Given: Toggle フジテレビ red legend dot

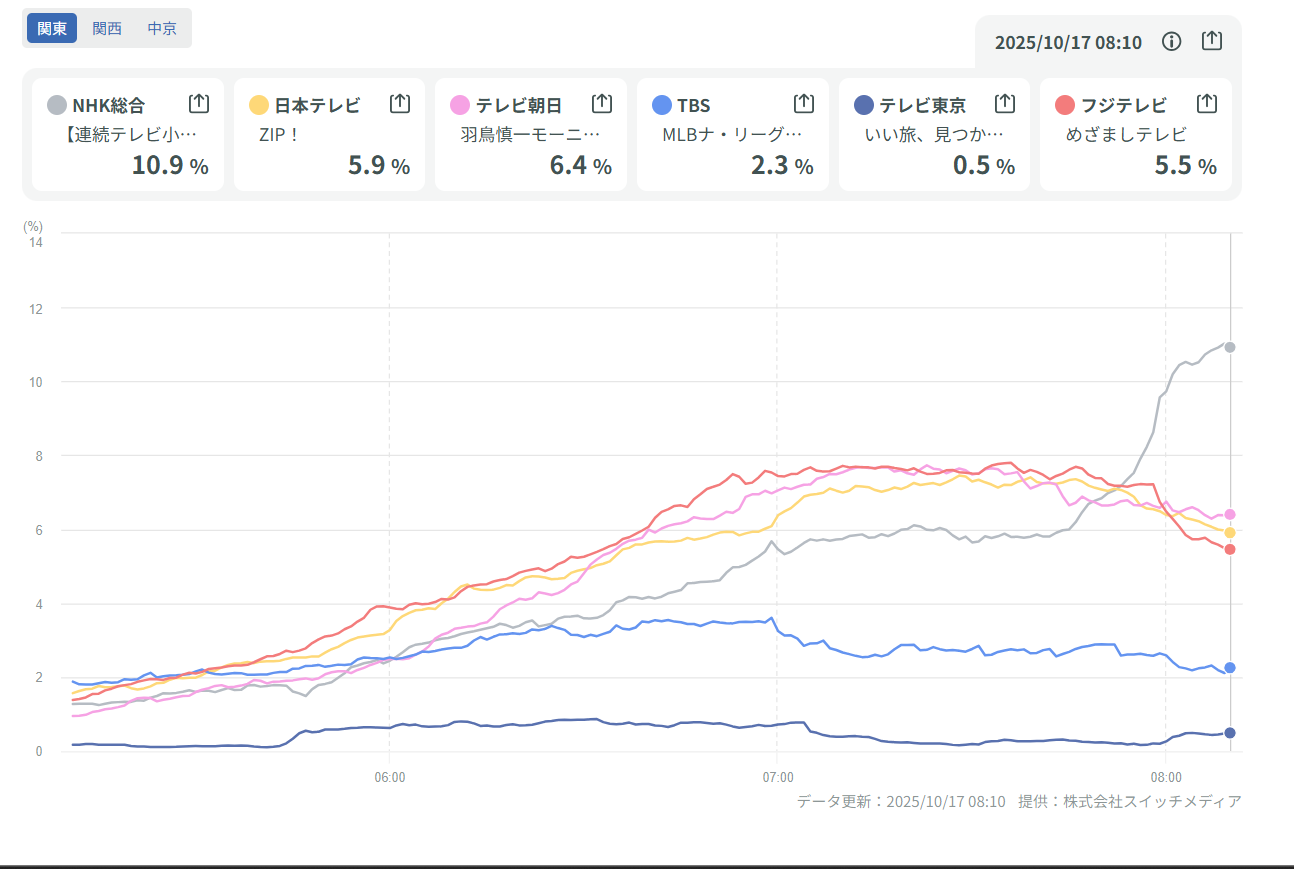Looking at the screenshot, I should tap(1065, 105).
